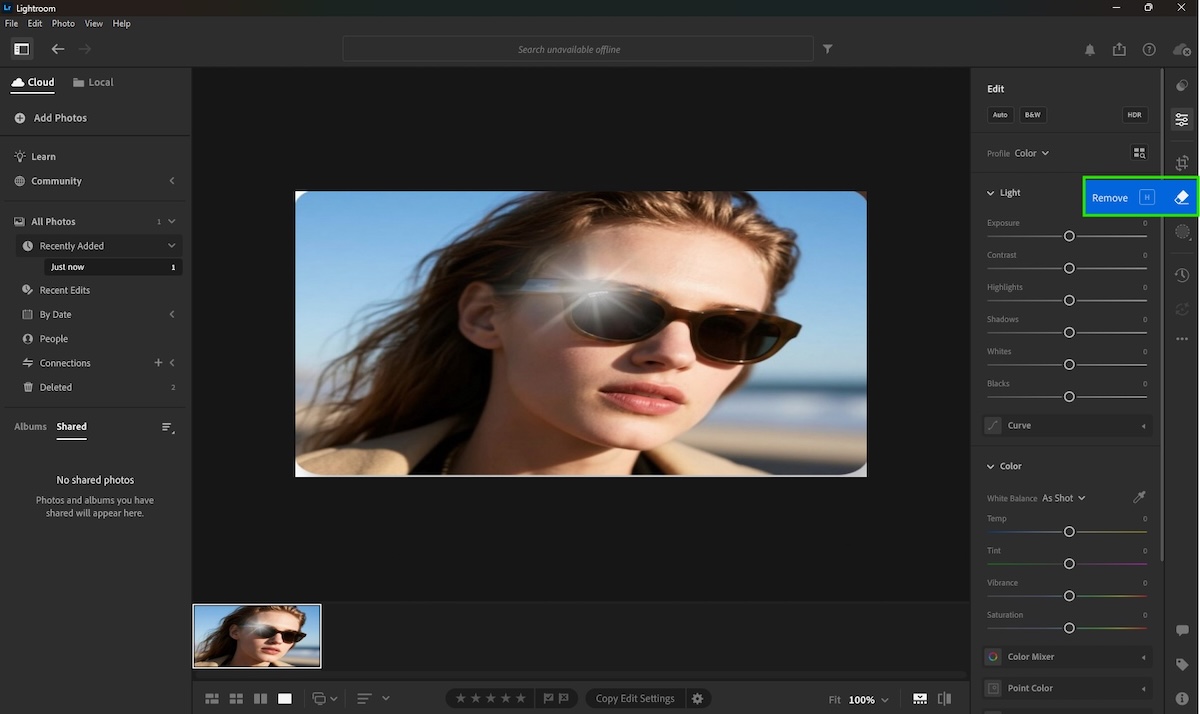This screenshot has width=1200, height=714.
Task: Click the Temp slider handle
Action: click(x=1069, y=532)
